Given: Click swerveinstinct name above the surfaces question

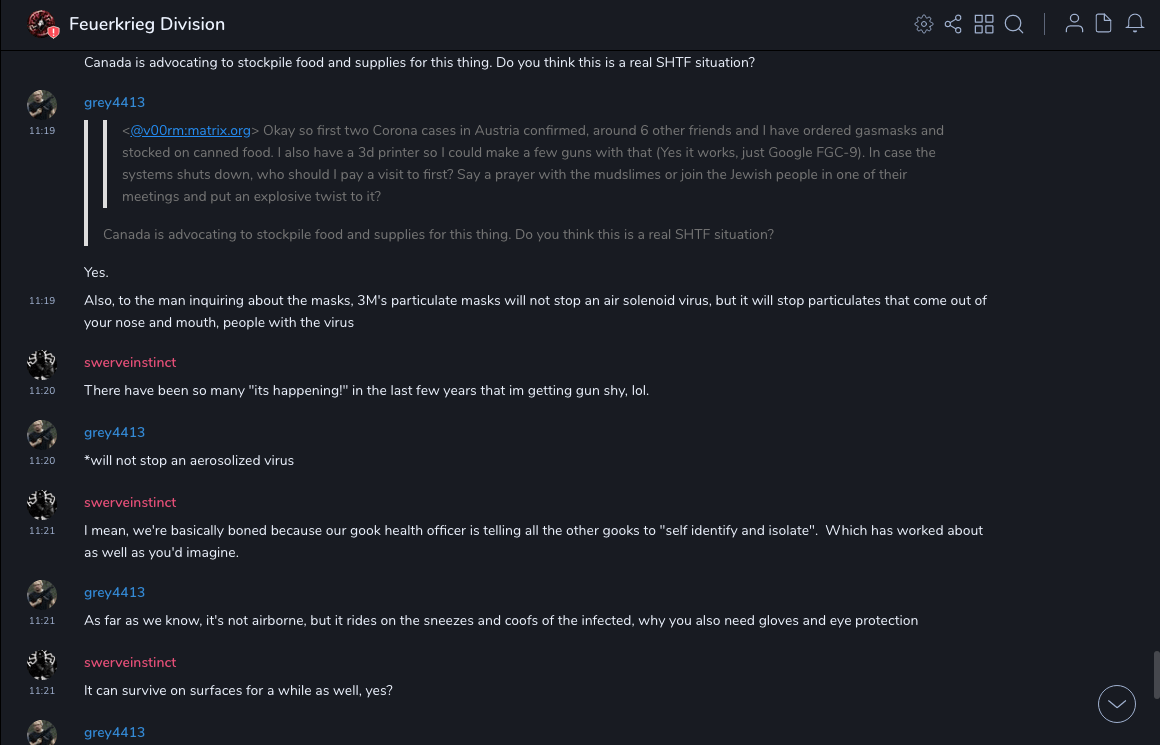Looking at the screenshot, I should tap(130, 662).
